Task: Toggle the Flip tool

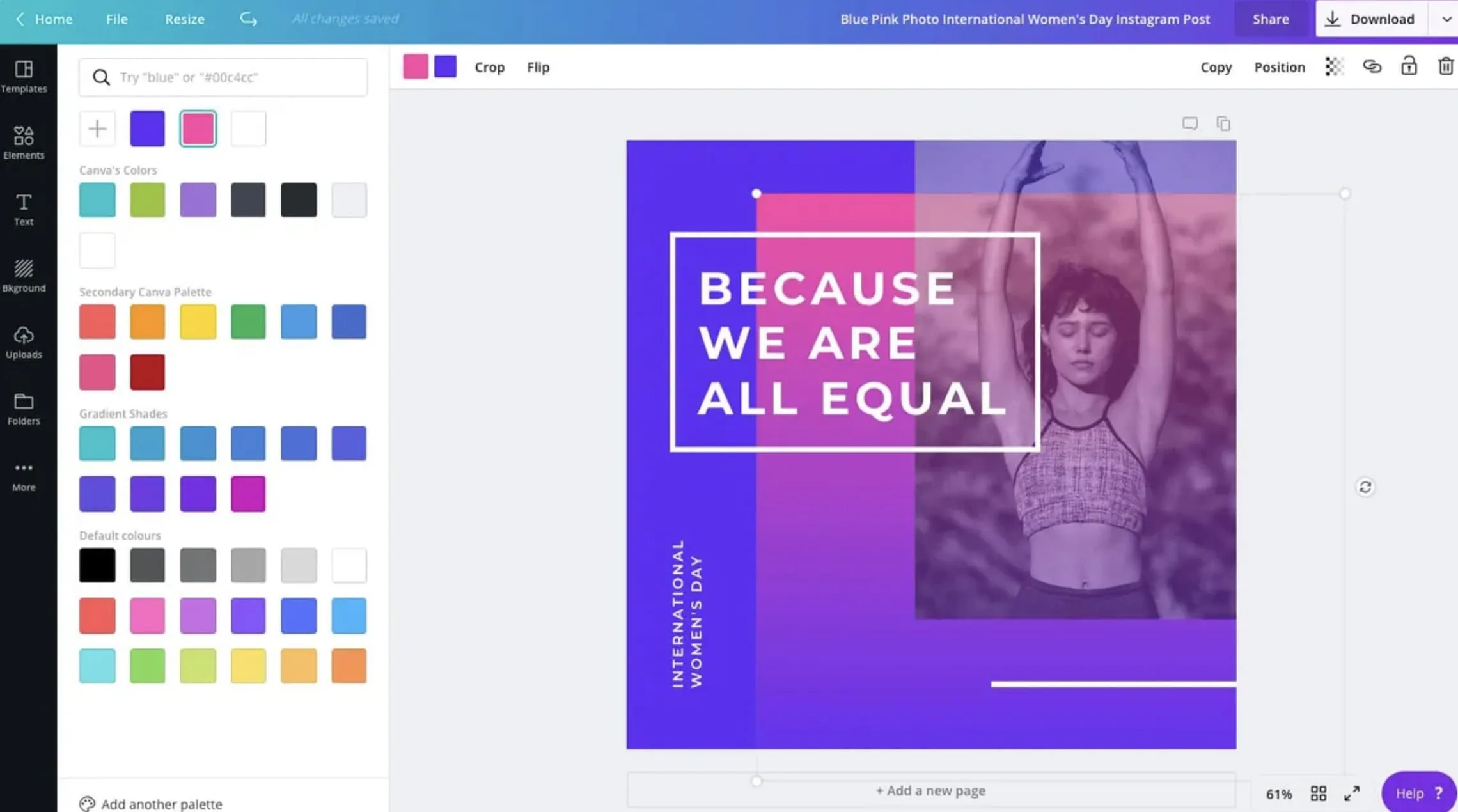Action: [538, 66]
